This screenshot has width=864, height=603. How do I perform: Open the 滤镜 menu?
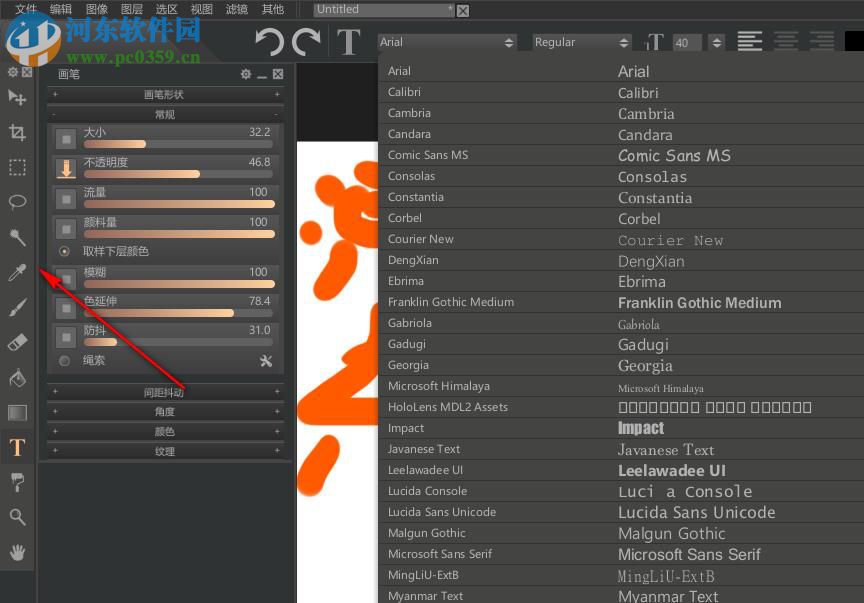[236, 9]
